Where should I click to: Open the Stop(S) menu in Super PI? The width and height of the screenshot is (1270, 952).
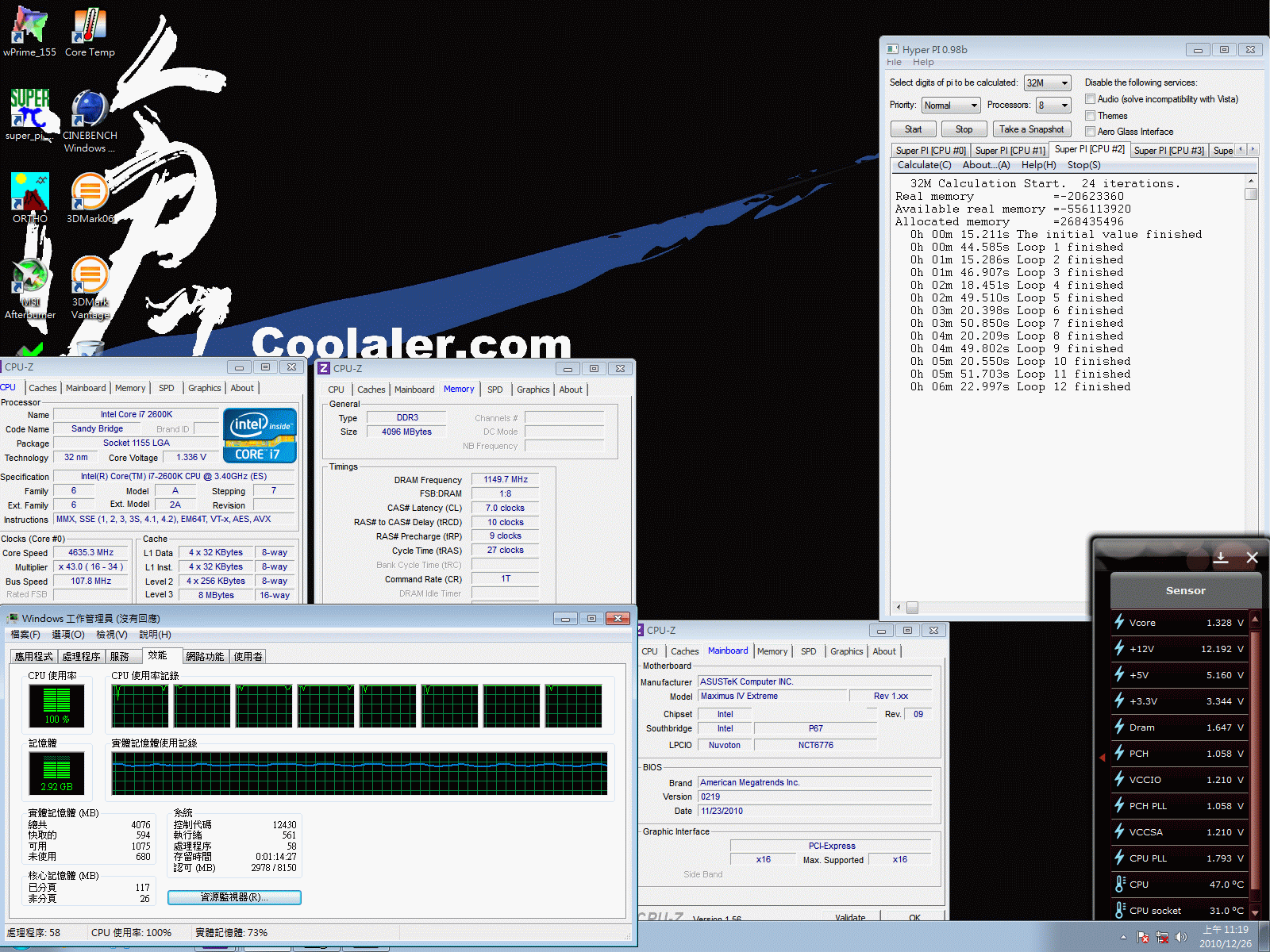1083,165
